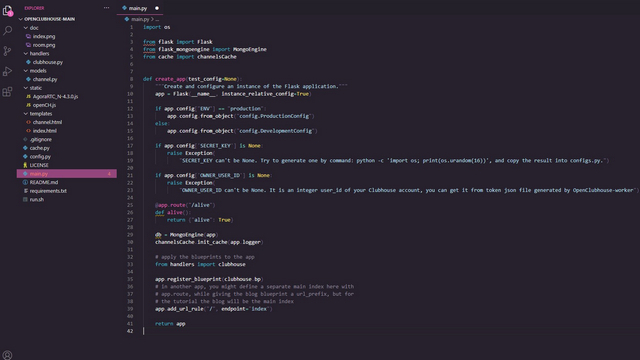Click the HTML icon beside channel.html

coord(28,122)
